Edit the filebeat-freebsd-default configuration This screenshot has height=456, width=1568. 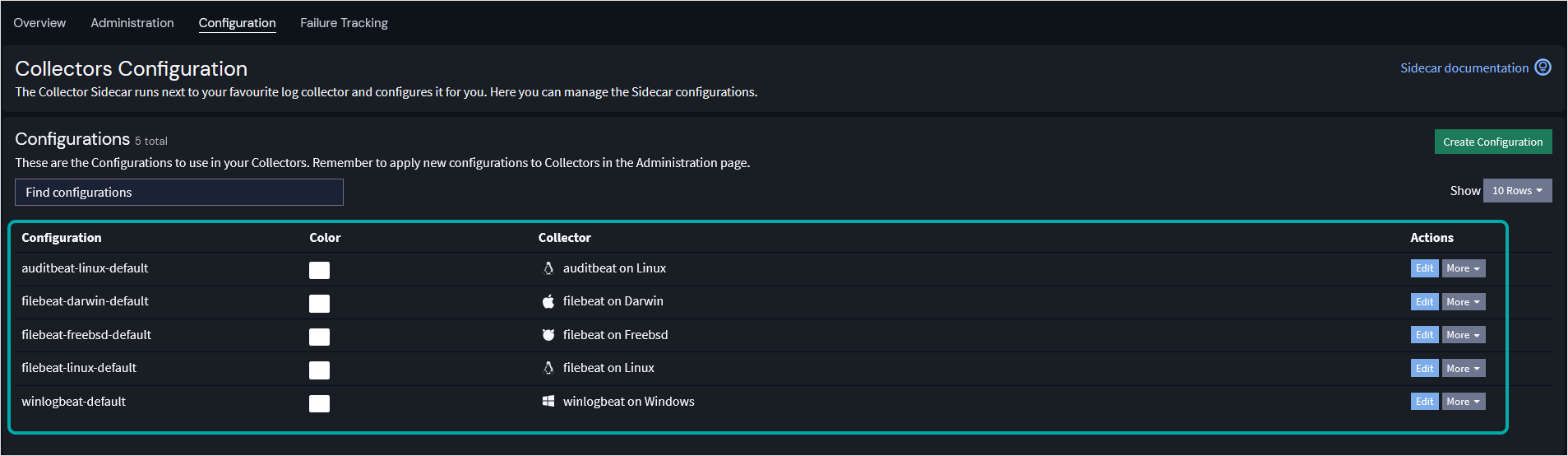1425,335
